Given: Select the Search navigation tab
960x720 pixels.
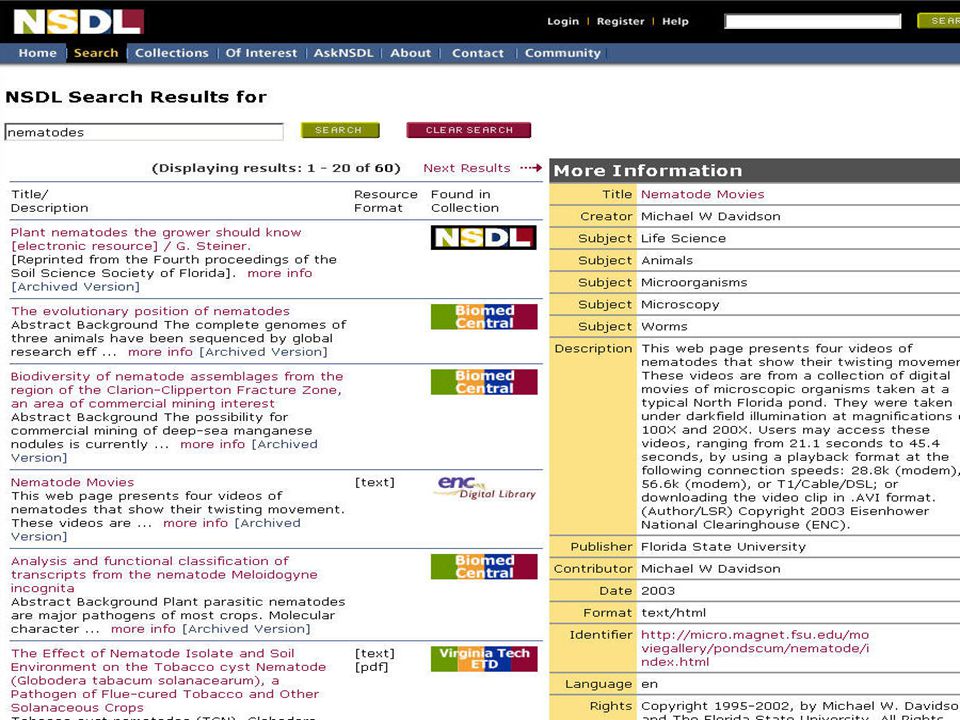Looking at the screenshot, I should 96,53.
